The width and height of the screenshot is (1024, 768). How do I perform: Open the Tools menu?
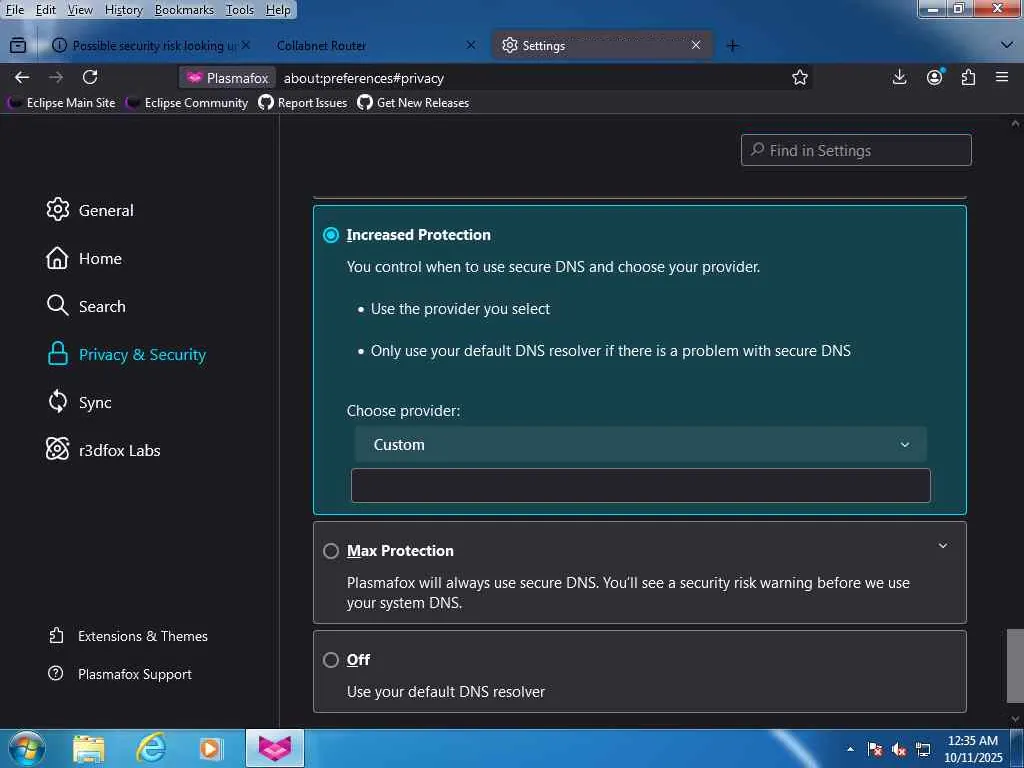point(240,10)
